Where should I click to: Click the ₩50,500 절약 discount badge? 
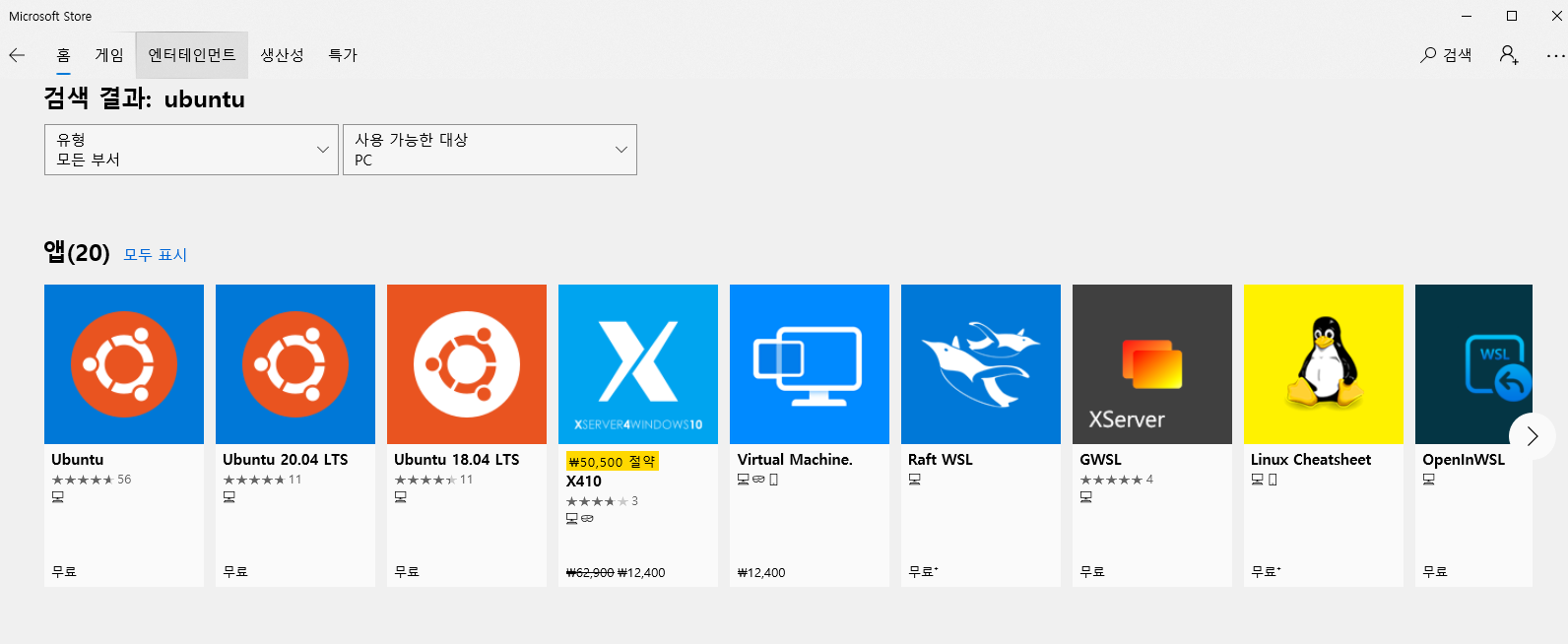pos(612,462)
